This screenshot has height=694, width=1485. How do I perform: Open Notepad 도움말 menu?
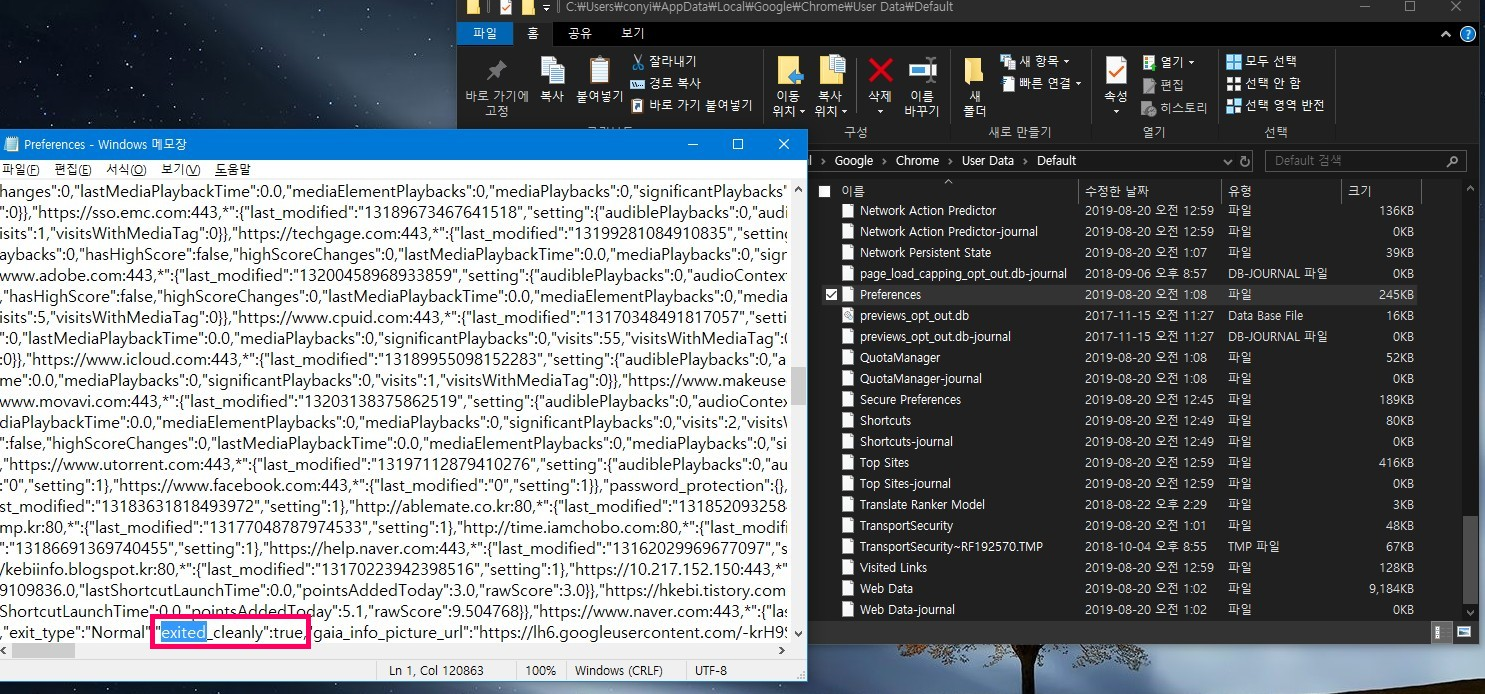[x=232, y=169]
